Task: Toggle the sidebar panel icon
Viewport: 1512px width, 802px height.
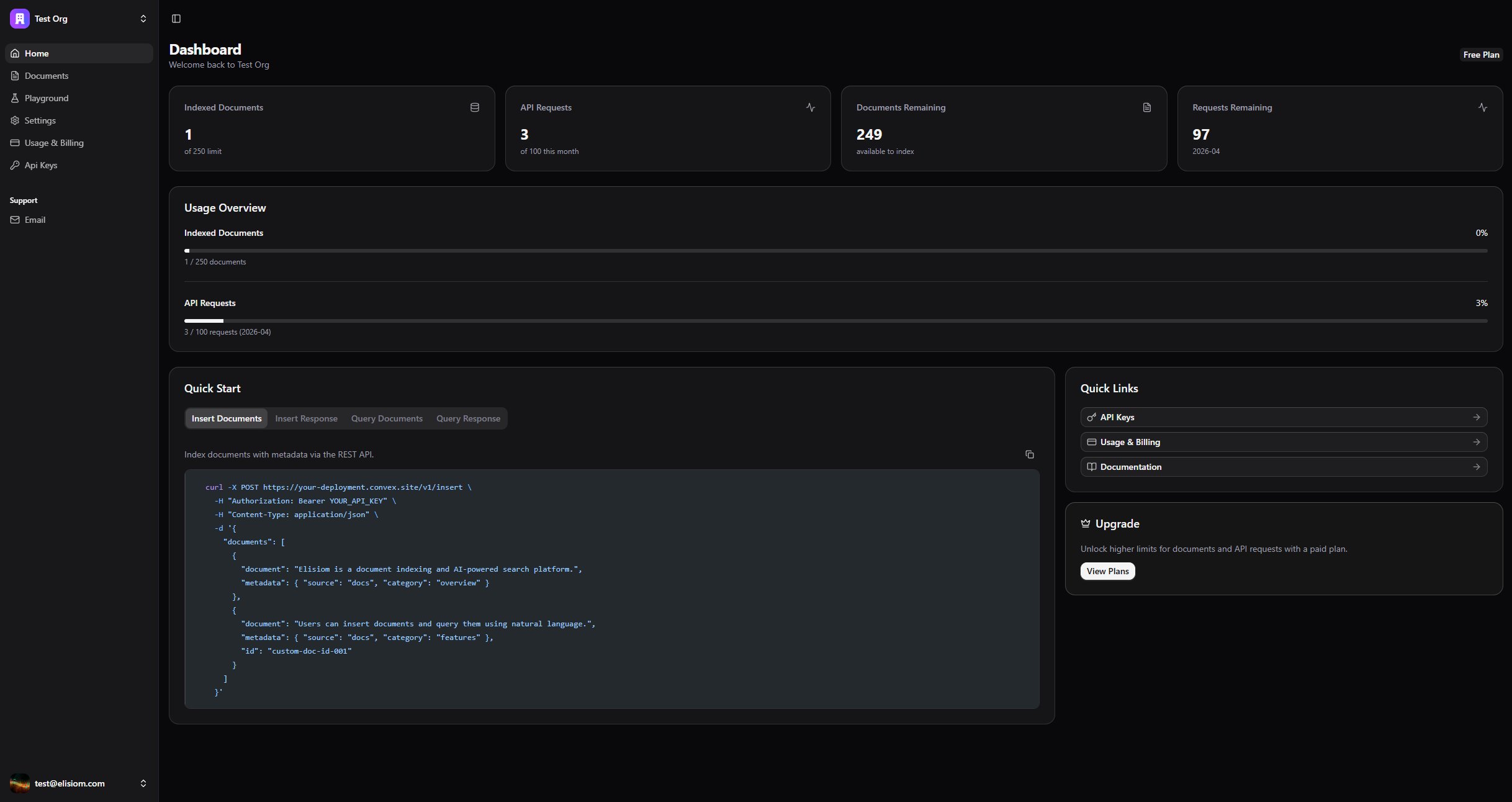Action: pos(176,19)
